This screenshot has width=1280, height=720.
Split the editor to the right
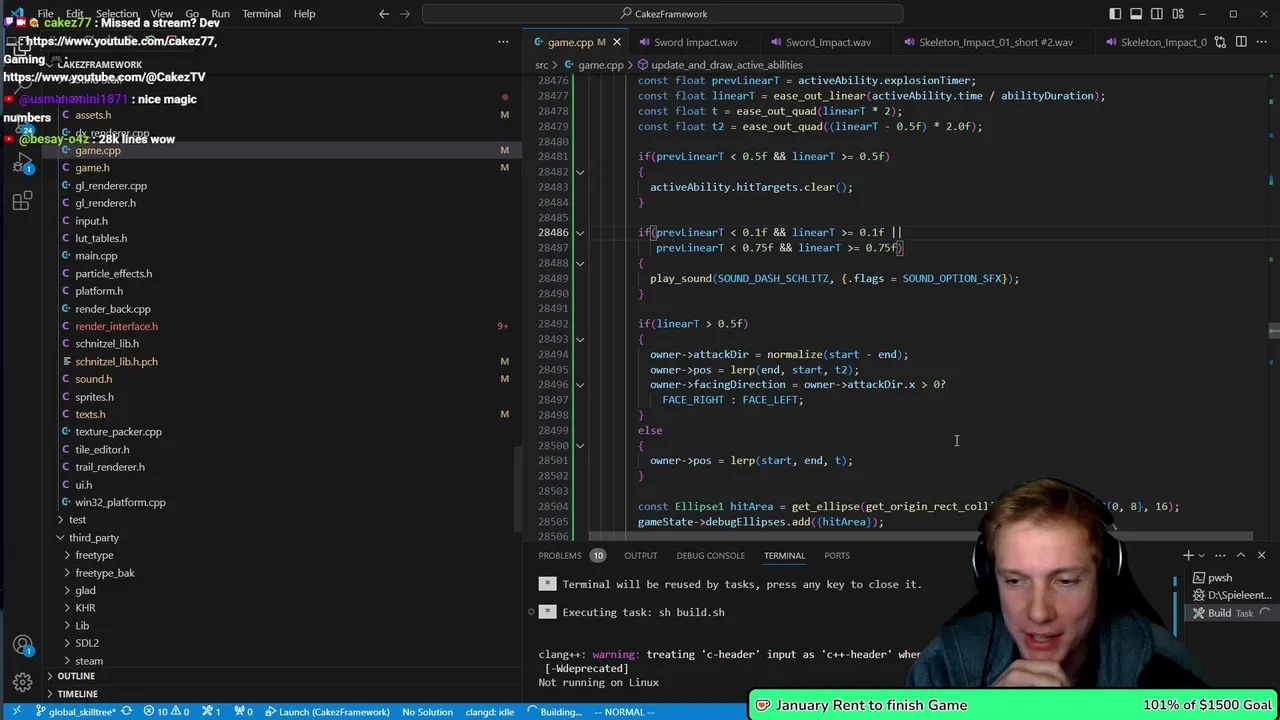(x=1241, y=42)
